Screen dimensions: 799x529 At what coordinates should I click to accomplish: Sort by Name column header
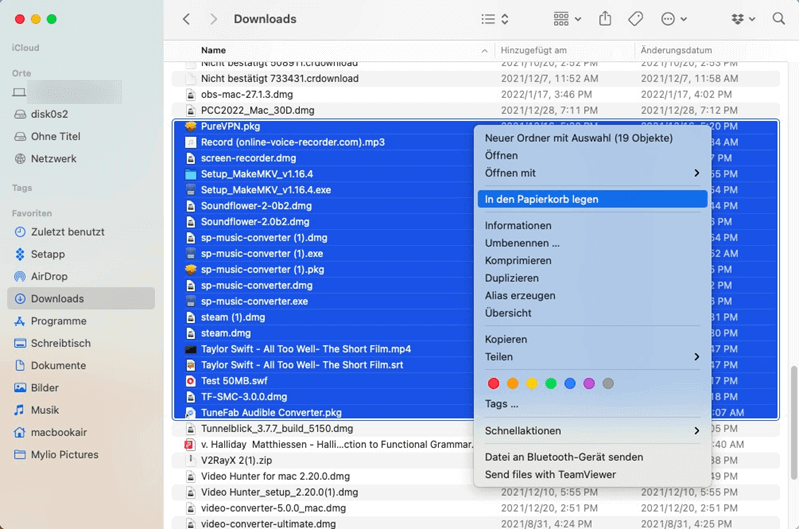[x=213, y=50]
